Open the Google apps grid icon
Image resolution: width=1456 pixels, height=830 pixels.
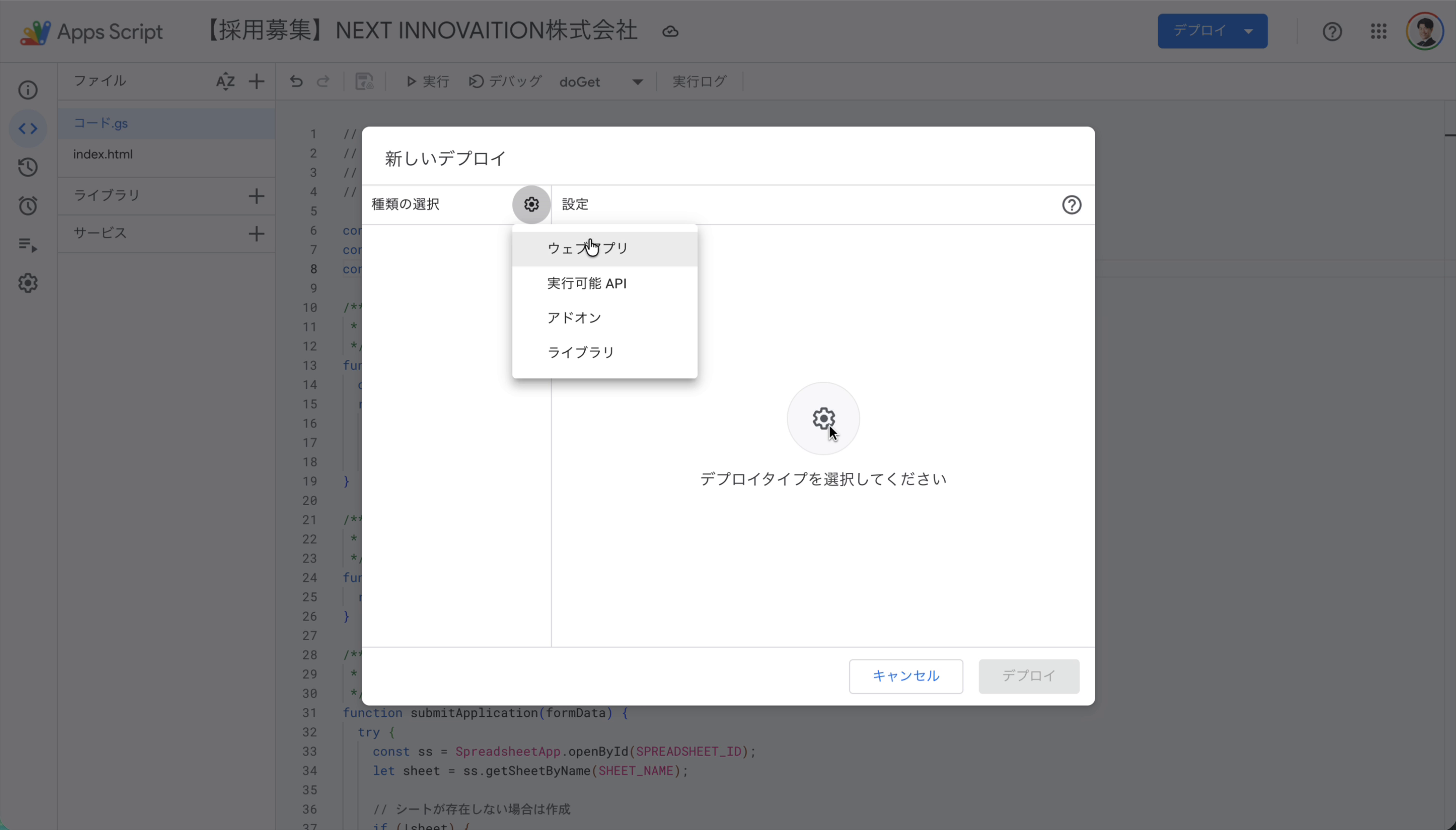(x=1377, y=31)
